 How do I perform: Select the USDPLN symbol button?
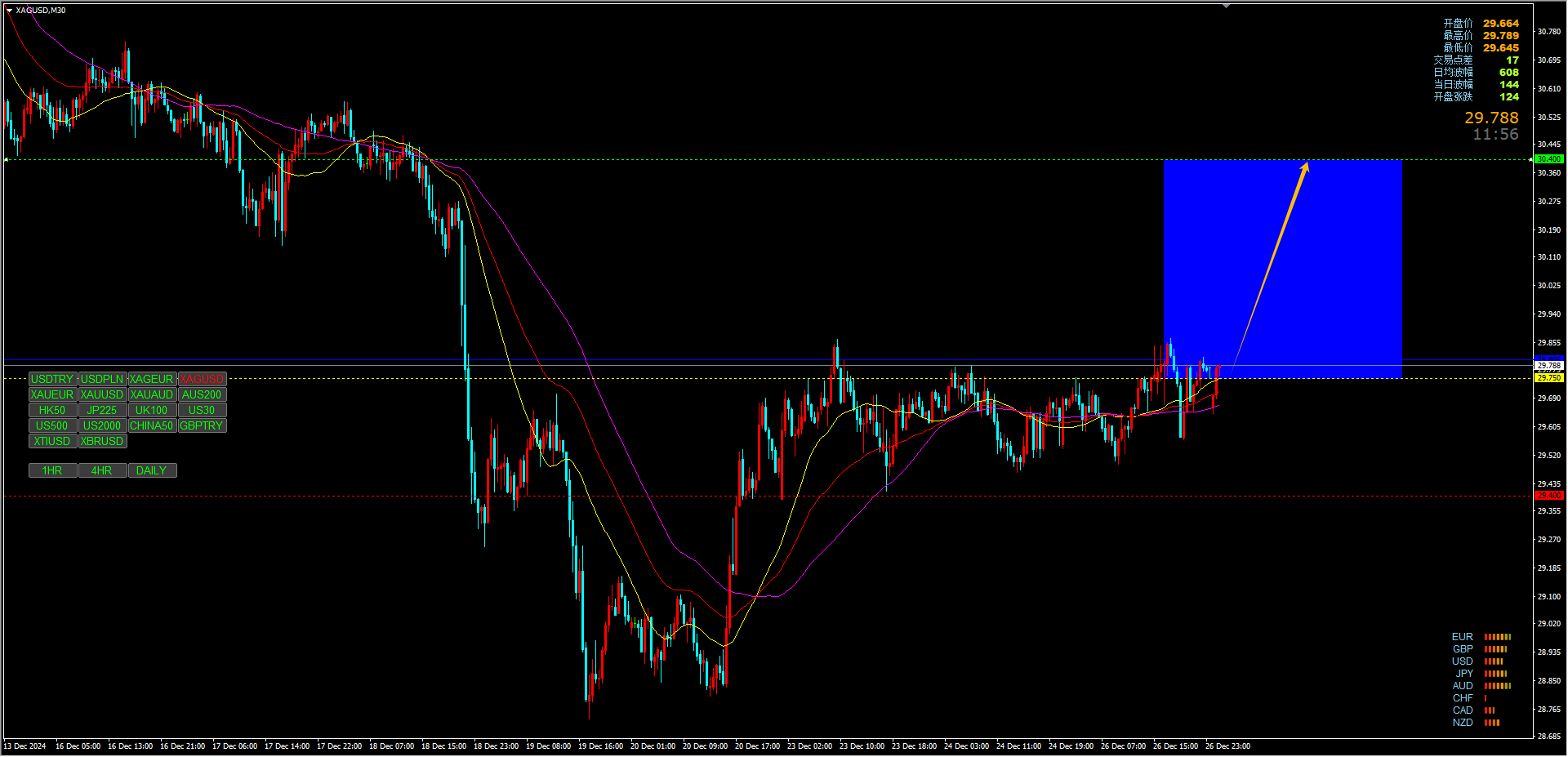point(102,380)
